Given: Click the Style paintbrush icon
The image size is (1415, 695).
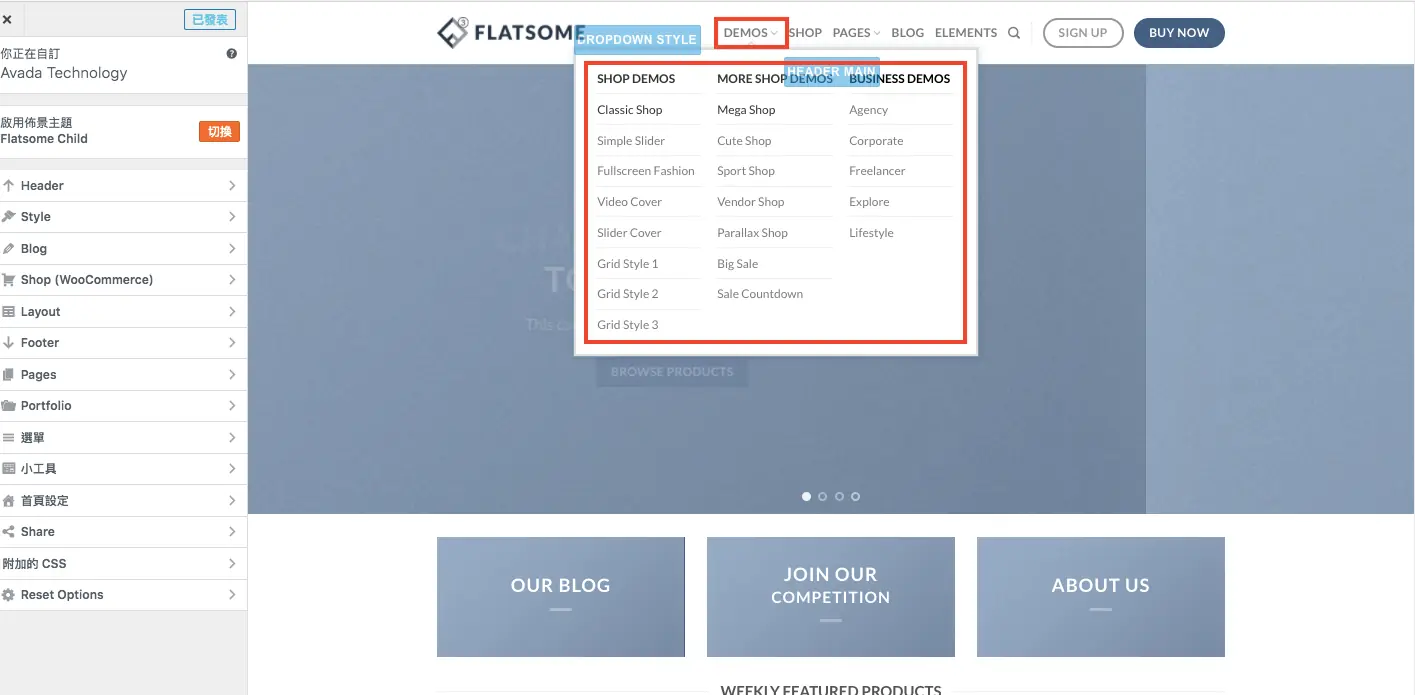Looking at the screenshot, I should click(x=9, y=216).
